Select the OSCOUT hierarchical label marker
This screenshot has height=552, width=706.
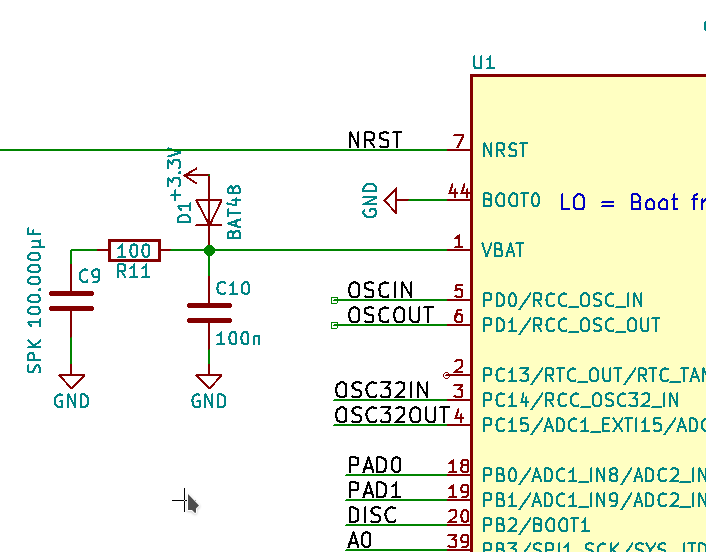click(334, 325)
